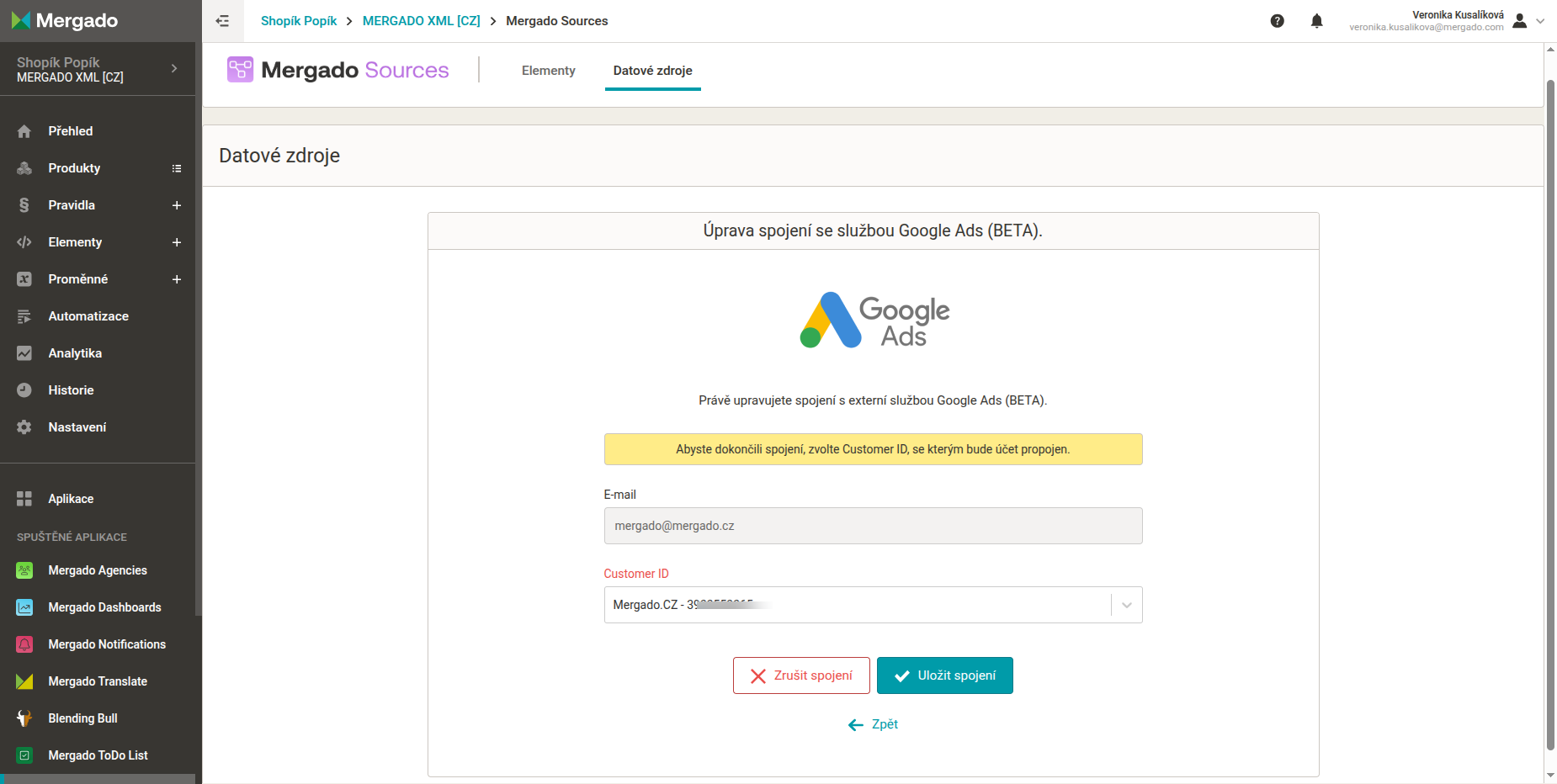Open help via the question mark icon
Image resolution: width=1557 pixels, height=784 pixels.
(x=1277, y=21)
